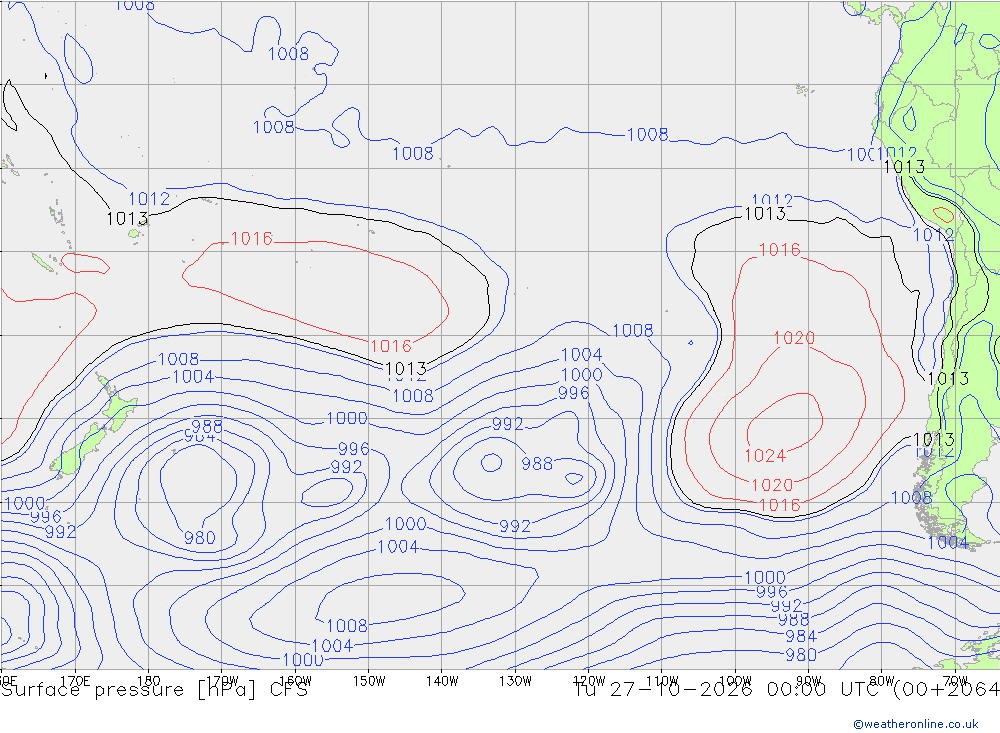Click the 70W longitude label
This screenshot has height=733, width=1000.
955,681
